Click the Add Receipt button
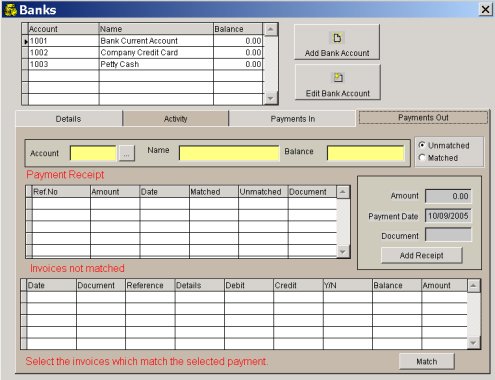Image resolution: width=495 pixels, height=380 pixels. [422, 255]
